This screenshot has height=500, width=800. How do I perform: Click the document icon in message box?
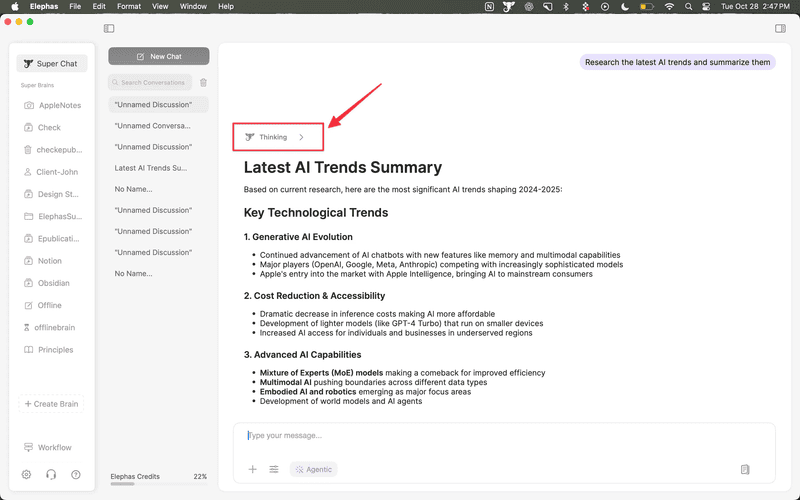tap(745, 469)
